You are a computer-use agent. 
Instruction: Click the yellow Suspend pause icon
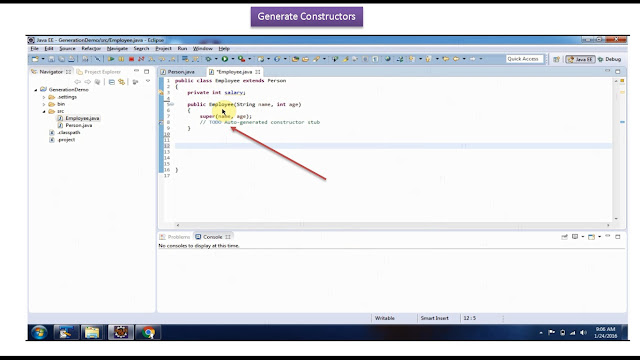tap(121, 59)
